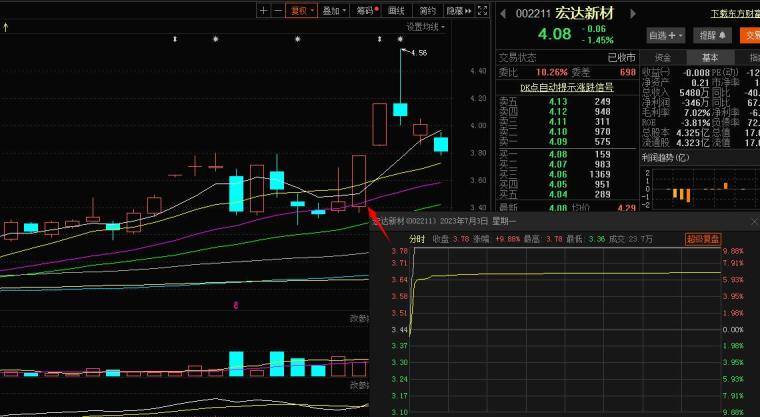
Task: Click sell-three price 4.11
Action: [x=558, y=122]
